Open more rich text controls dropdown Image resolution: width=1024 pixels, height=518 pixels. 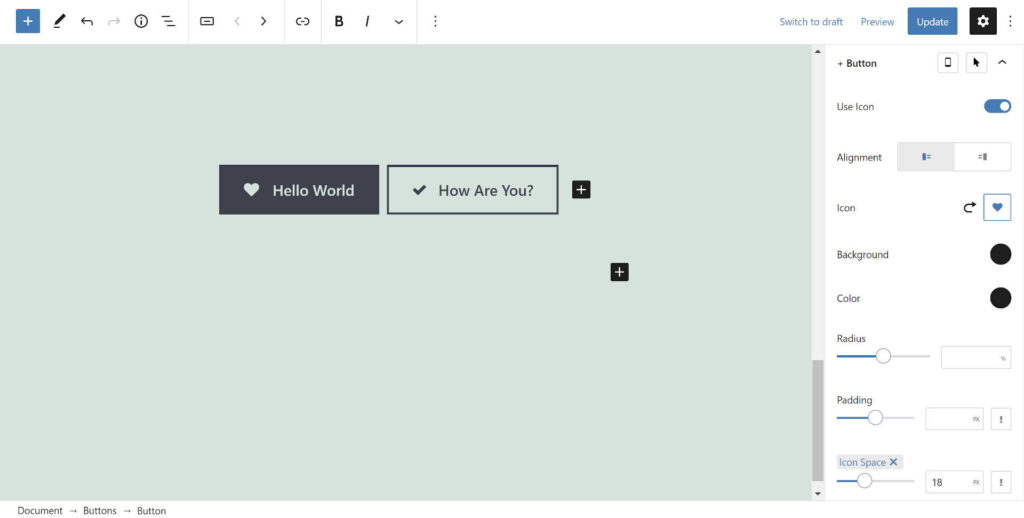(398, 21)
